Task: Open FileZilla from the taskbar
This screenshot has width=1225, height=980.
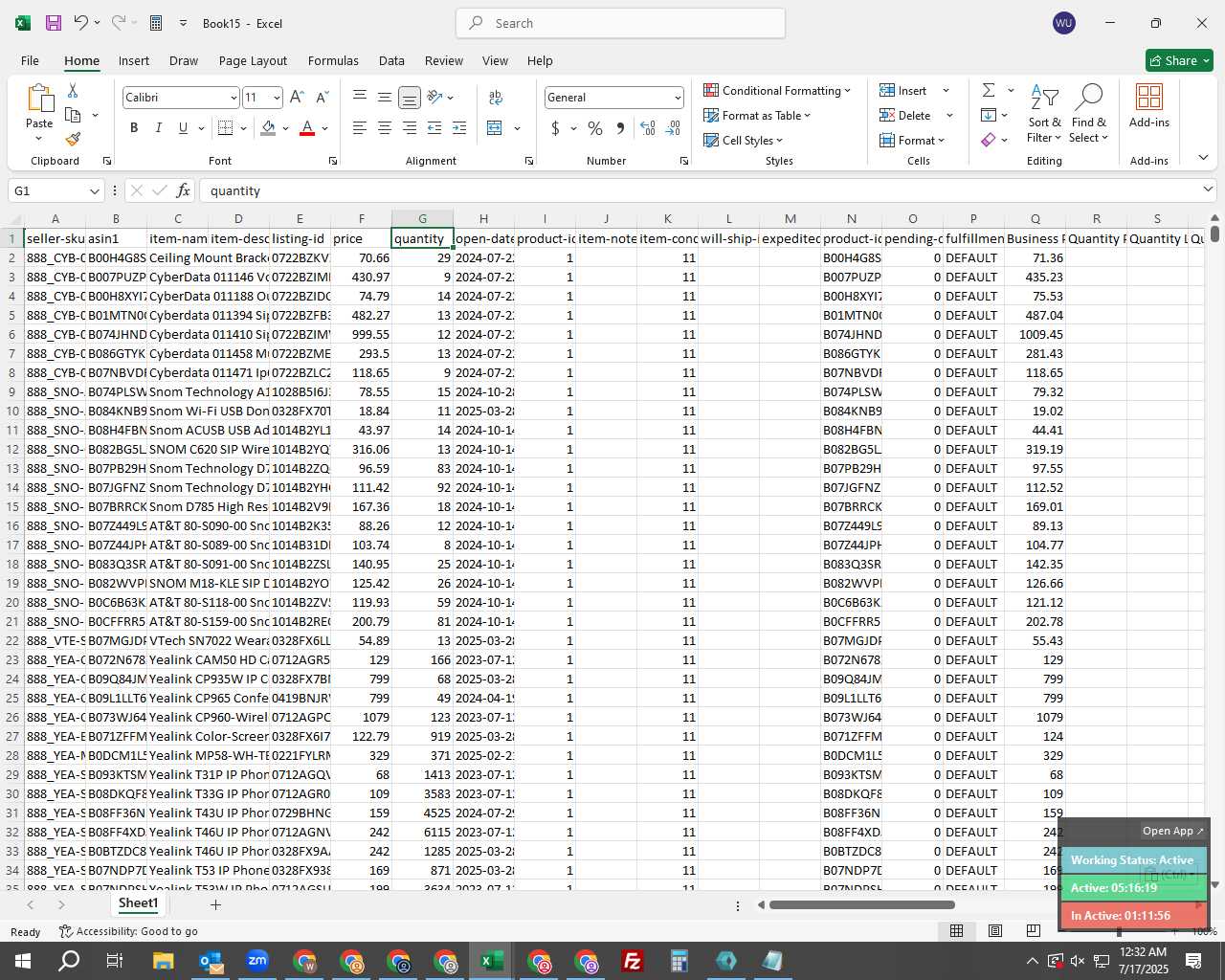Action: [x=632, y=960]
